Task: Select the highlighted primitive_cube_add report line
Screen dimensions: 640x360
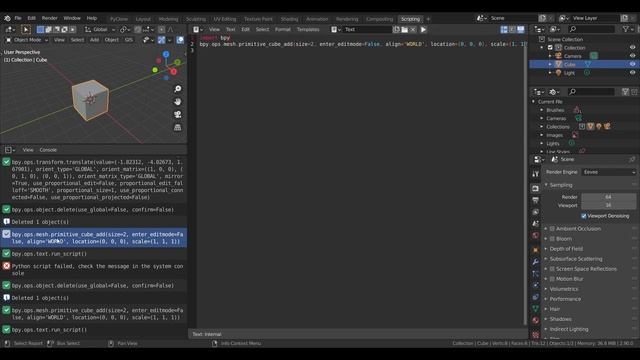Action: tap(93, 238)
